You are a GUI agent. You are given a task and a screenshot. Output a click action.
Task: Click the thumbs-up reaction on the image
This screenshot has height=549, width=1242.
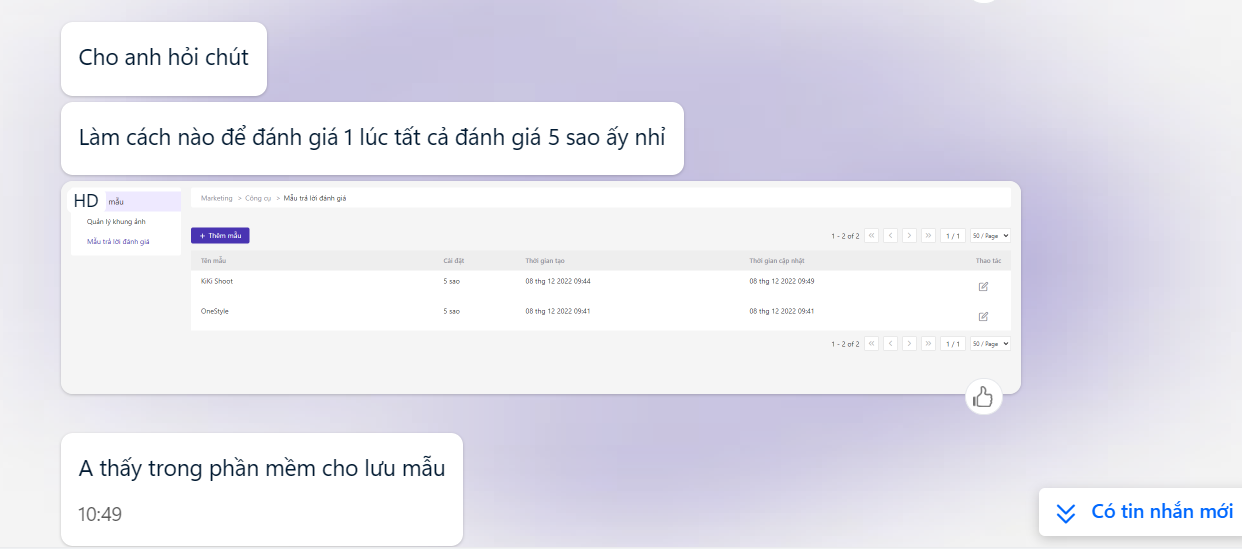[984, 397]
